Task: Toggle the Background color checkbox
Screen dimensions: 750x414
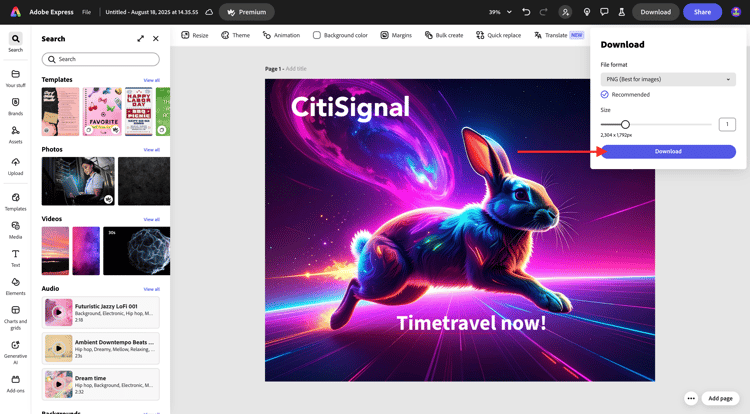Action: click(317, 35)
